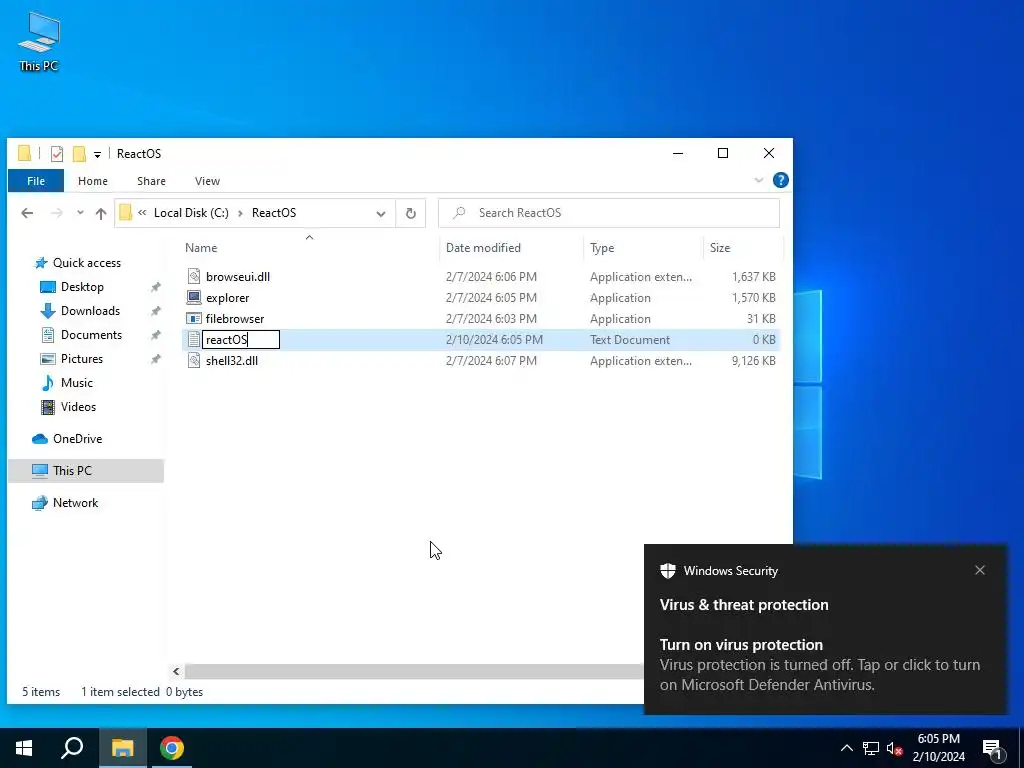The width and height of the screenshot is (1024, 768).
Task: Expand the ribbon with chevron
Action: point(758,180)
